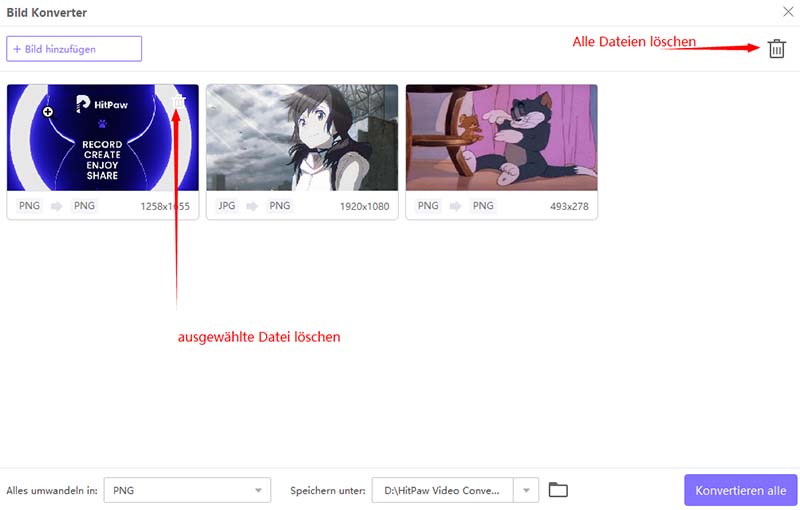Click the conversion arrow on the JPG card
The width and height of the screenshot is (800, 510).
(252, 206)
